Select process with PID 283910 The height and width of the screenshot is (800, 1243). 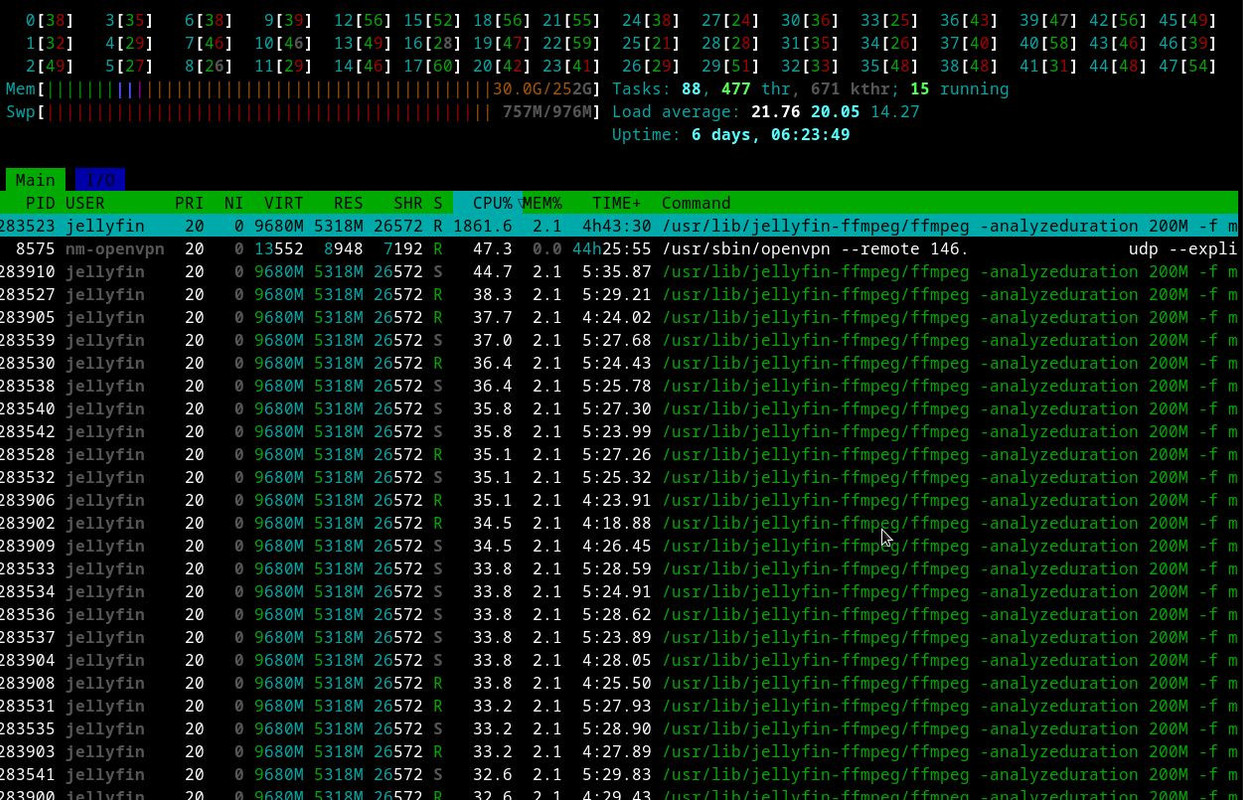(x=619, y=272)
